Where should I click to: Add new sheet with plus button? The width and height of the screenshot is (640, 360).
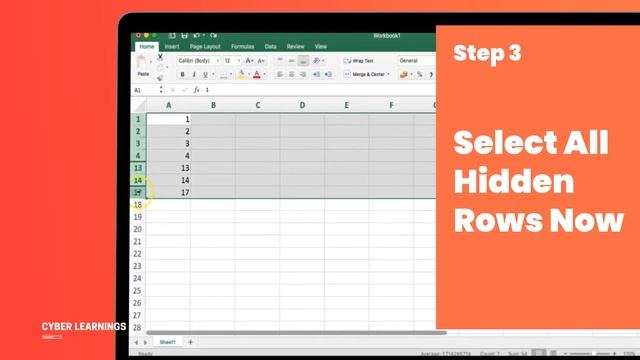pyautogui.click(x=190, y=342)
